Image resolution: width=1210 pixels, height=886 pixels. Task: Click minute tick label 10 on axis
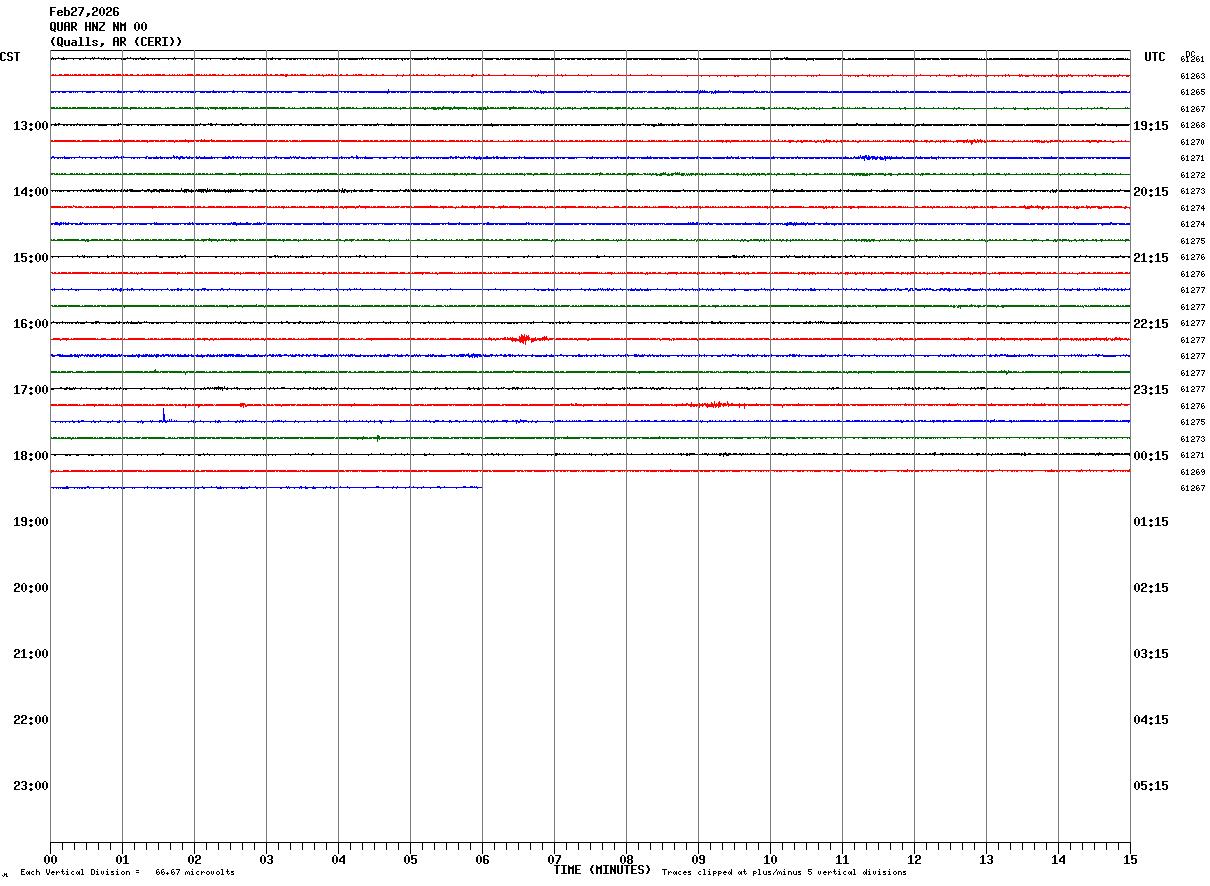point(770,860)
